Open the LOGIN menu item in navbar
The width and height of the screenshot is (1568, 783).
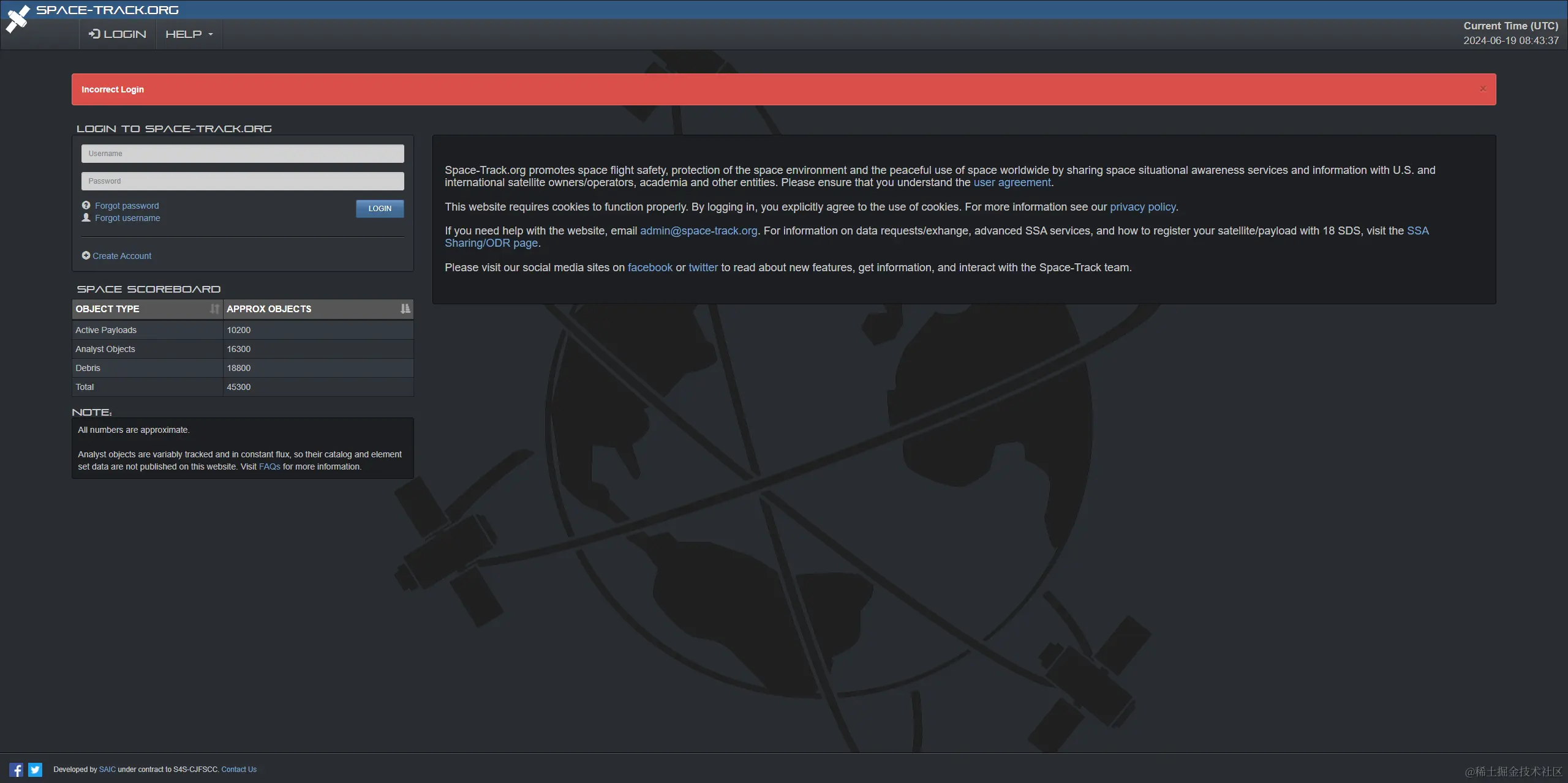pyautogui.click(x=118, y=34)
